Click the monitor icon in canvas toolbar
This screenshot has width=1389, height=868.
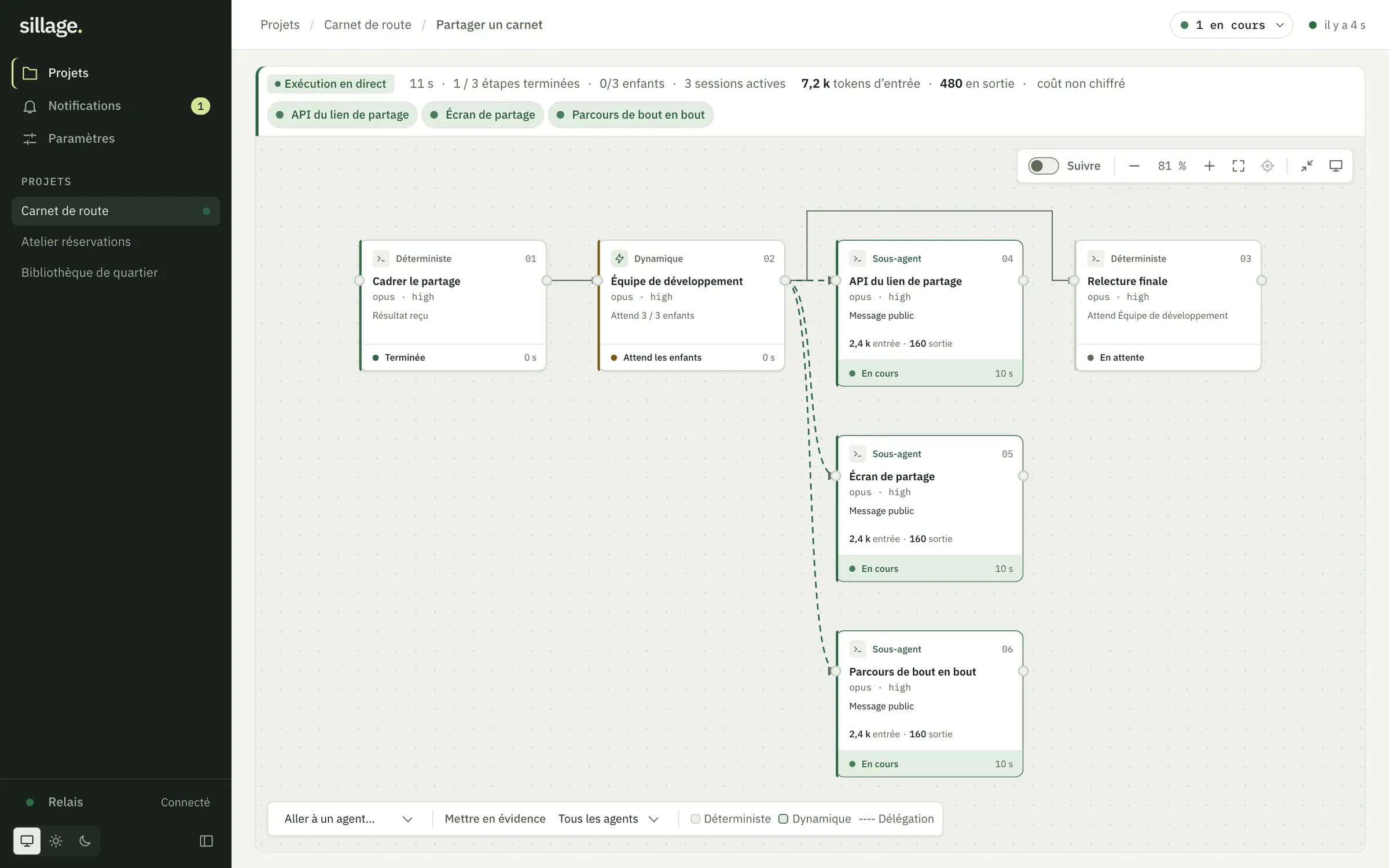pos(1336,166)
